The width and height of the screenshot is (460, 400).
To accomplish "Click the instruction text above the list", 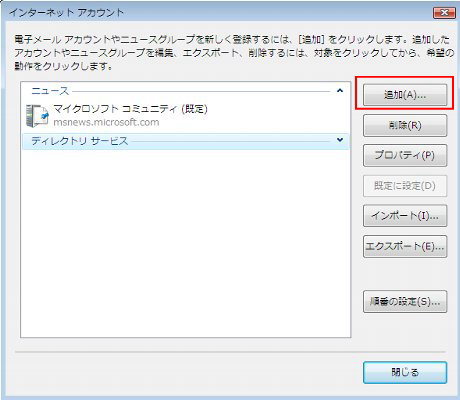I will [233, 53].
